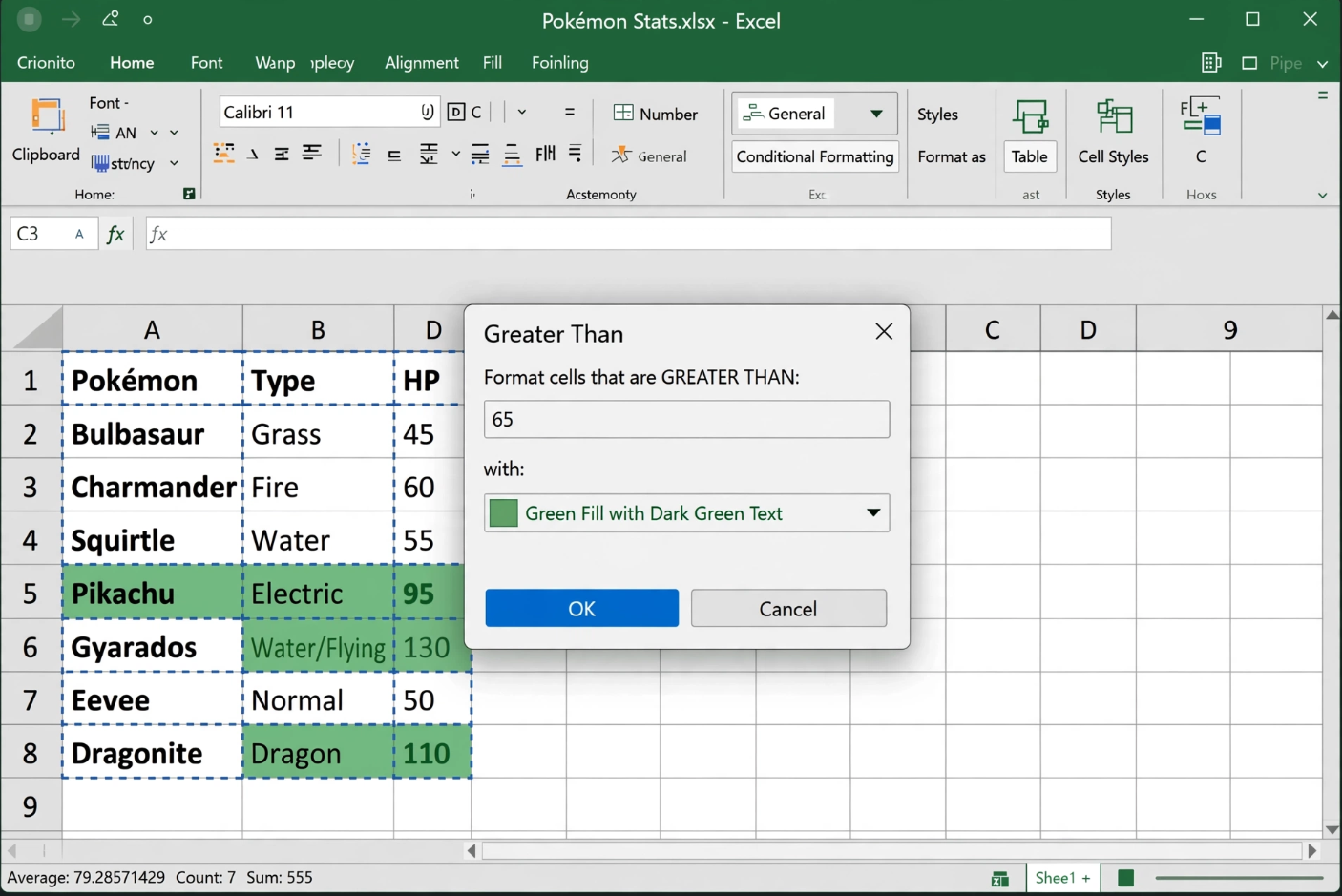Click the Table icon above Table button
This screenshot has width=1342, height=896.
click(1030, 116)
